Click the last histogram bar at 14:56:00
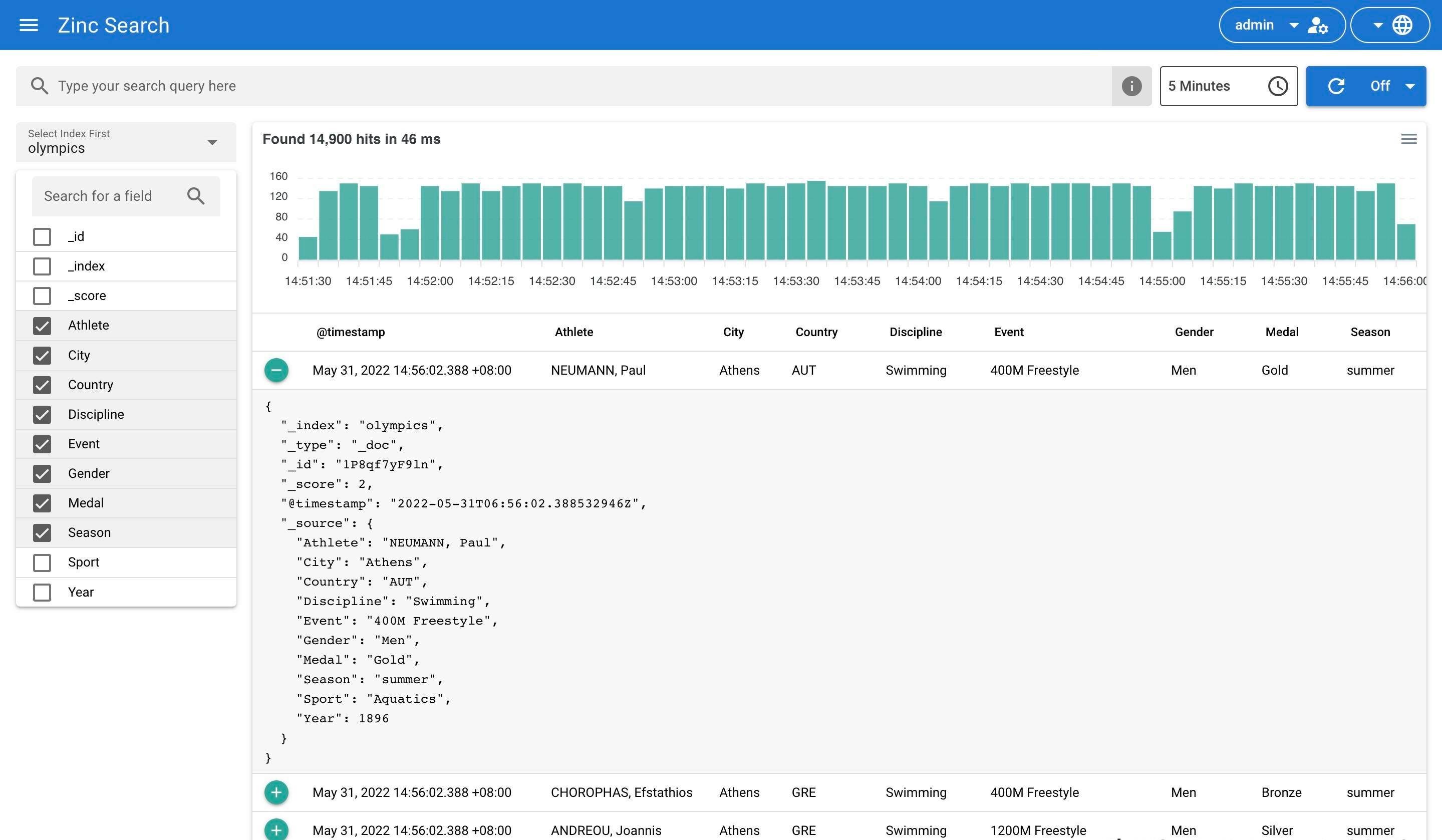The height and width of the screenshot is (840, 1442). (1406, 242)
